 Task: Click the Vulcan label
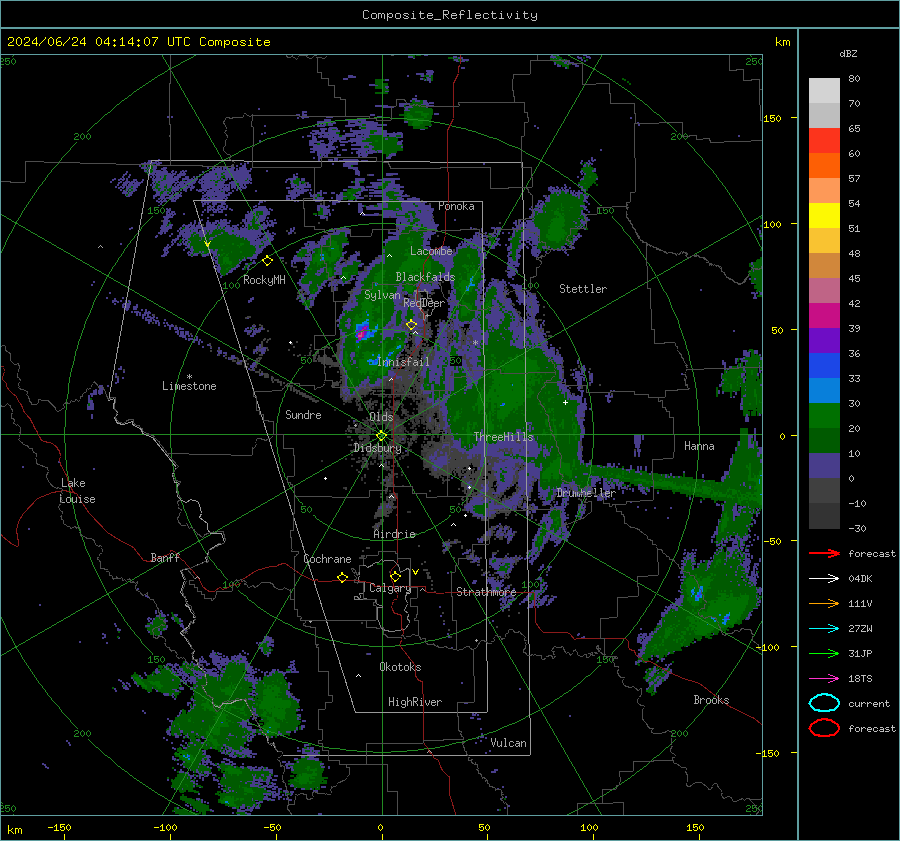(x=509, y=743)
